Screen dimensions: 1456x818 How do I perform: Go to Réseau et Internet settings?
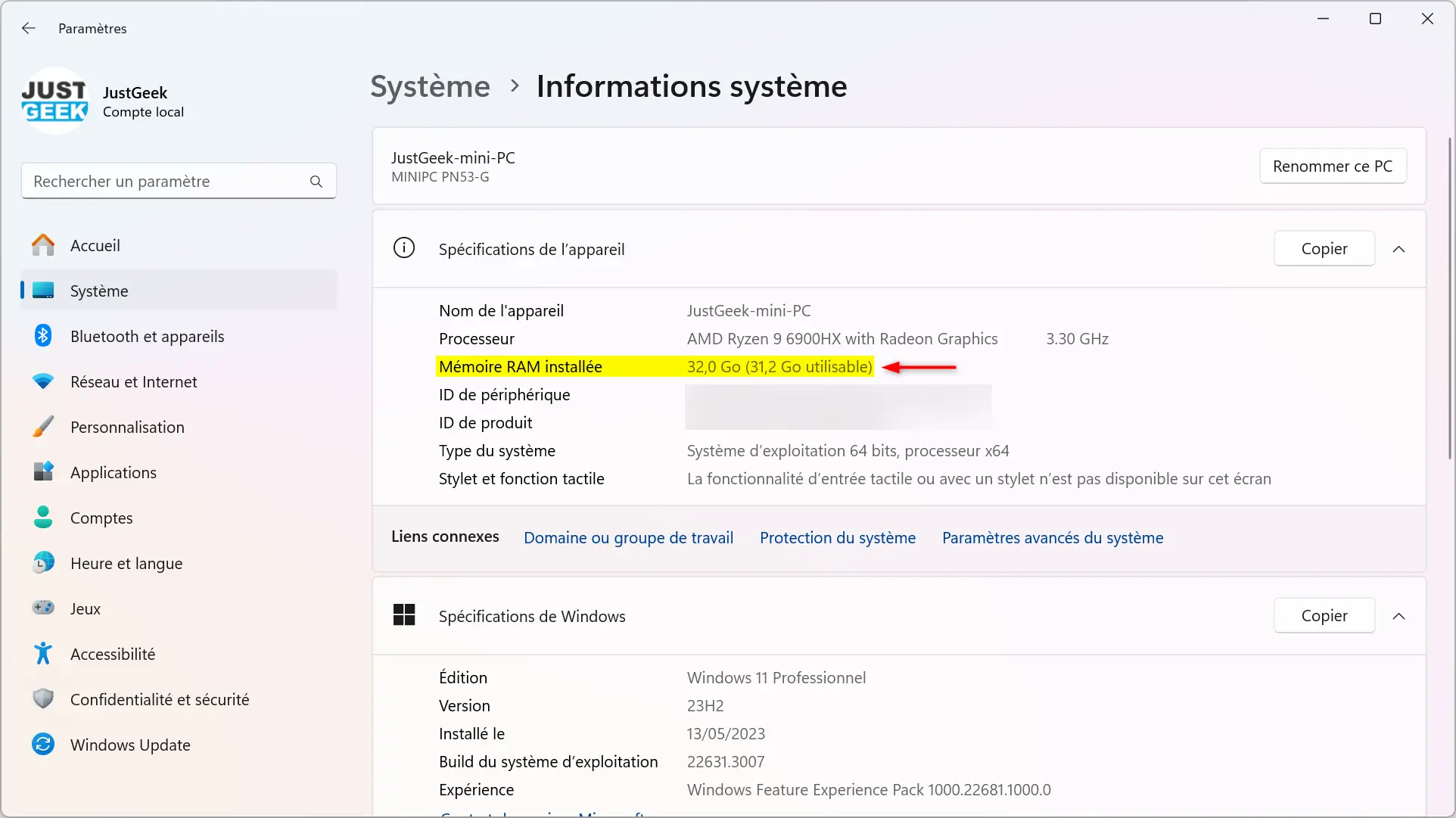coord(179,381)
